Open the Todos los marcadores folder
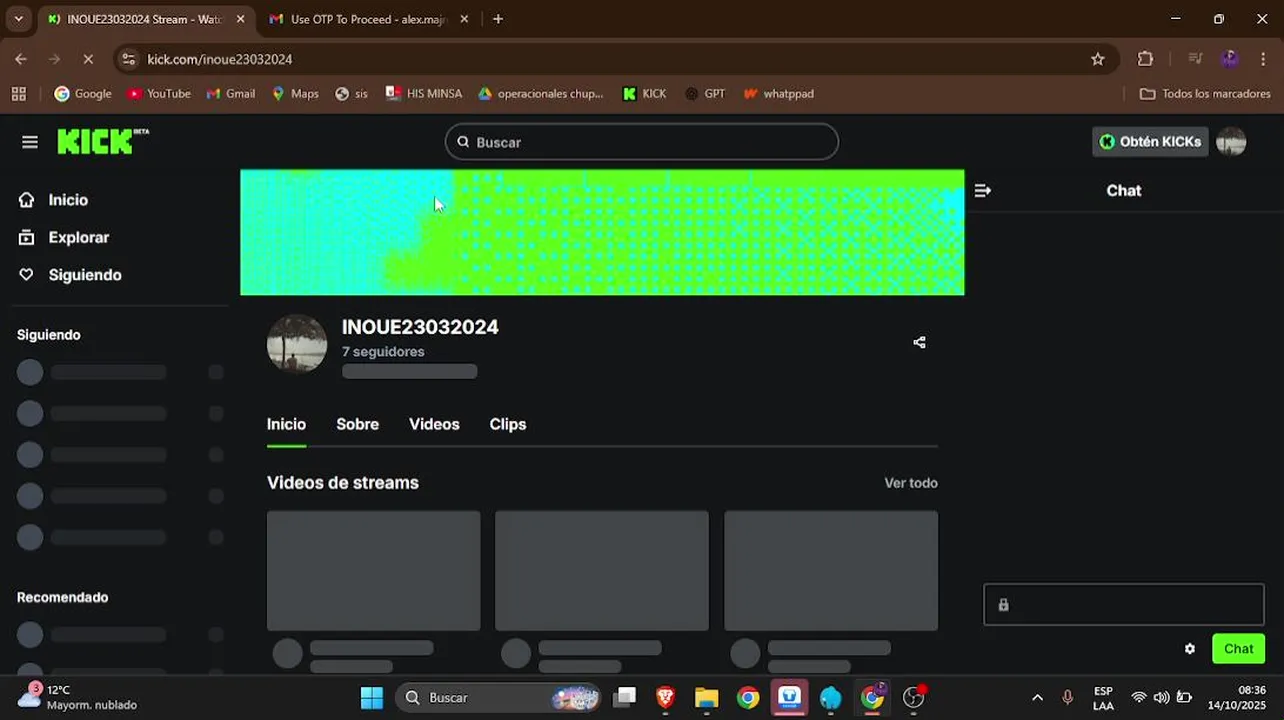1284x720 pixels. pyautogui.click(x=1205, y=94)
